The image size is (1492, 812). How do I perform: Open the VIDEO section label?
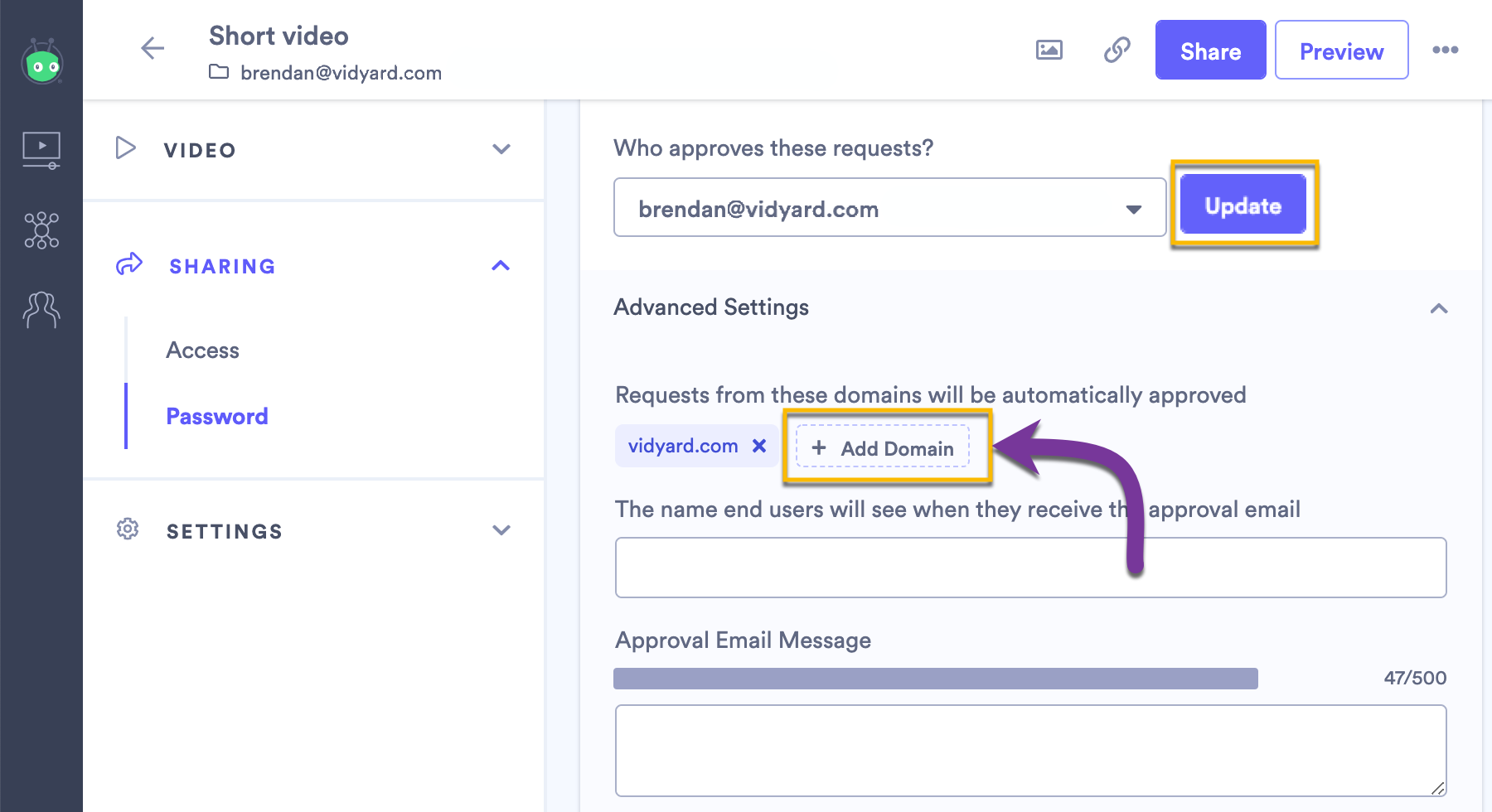tap(200, 150)
